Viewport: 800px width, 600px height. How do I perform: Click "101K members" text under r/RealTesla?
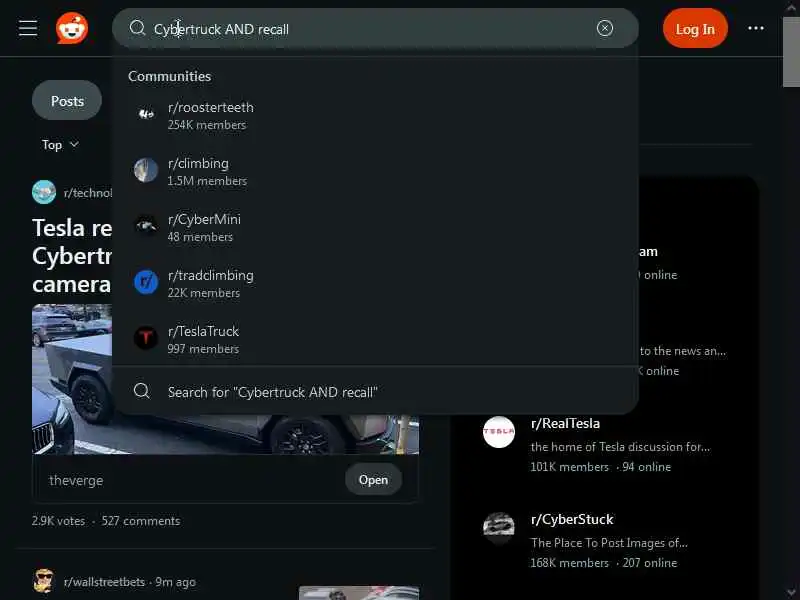pyautogui.click(x=569, y=467)
